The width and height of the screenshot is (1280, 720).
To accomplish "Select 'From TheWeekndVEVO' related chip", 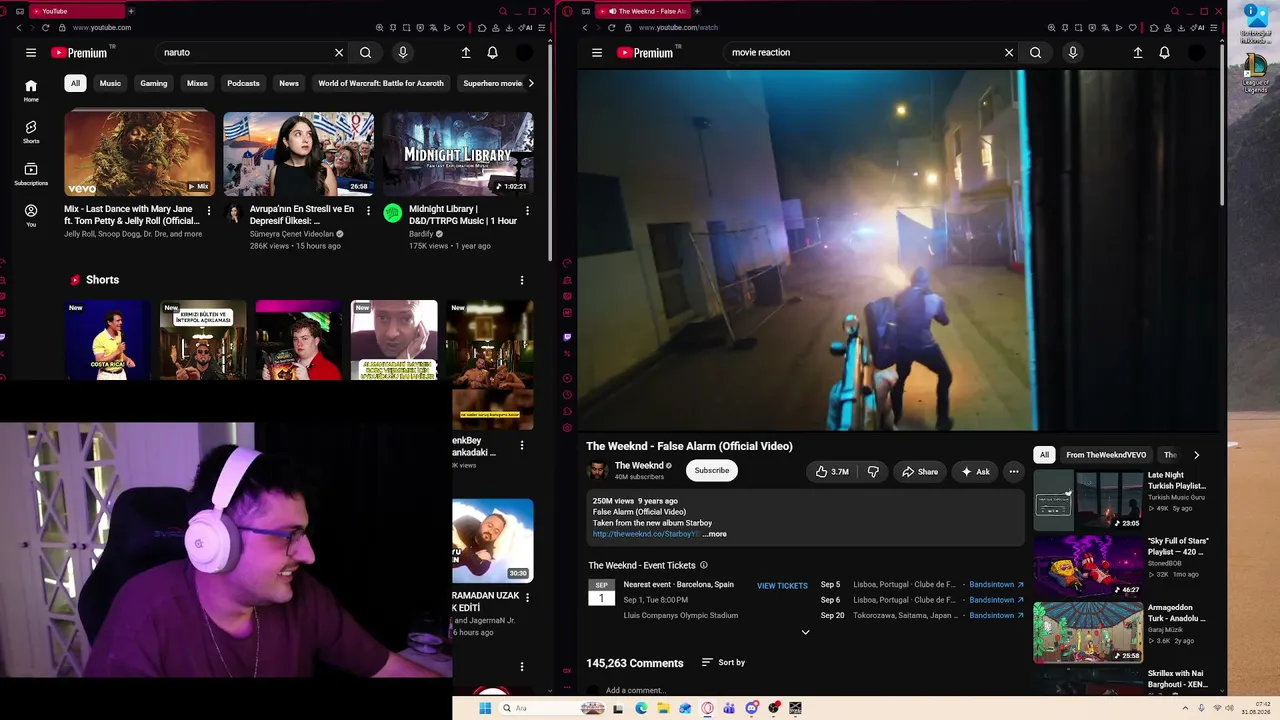I will point(1106,455).
